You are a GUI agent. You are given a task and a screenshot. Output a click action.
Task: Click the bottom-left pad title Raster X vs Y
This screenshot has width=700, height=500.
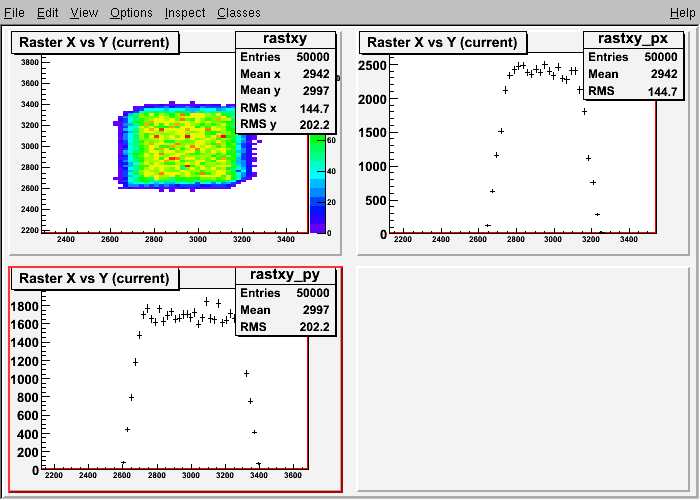coord(95,279)
